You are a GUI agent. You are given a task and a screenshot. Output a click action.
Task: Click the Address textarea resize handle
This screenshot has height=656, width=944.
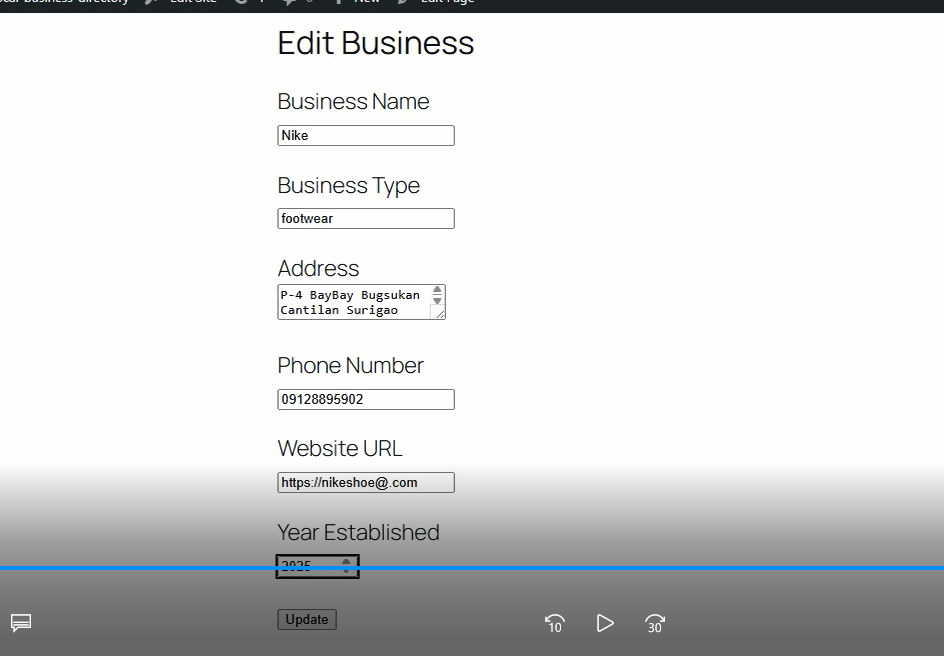pos(438,313)
